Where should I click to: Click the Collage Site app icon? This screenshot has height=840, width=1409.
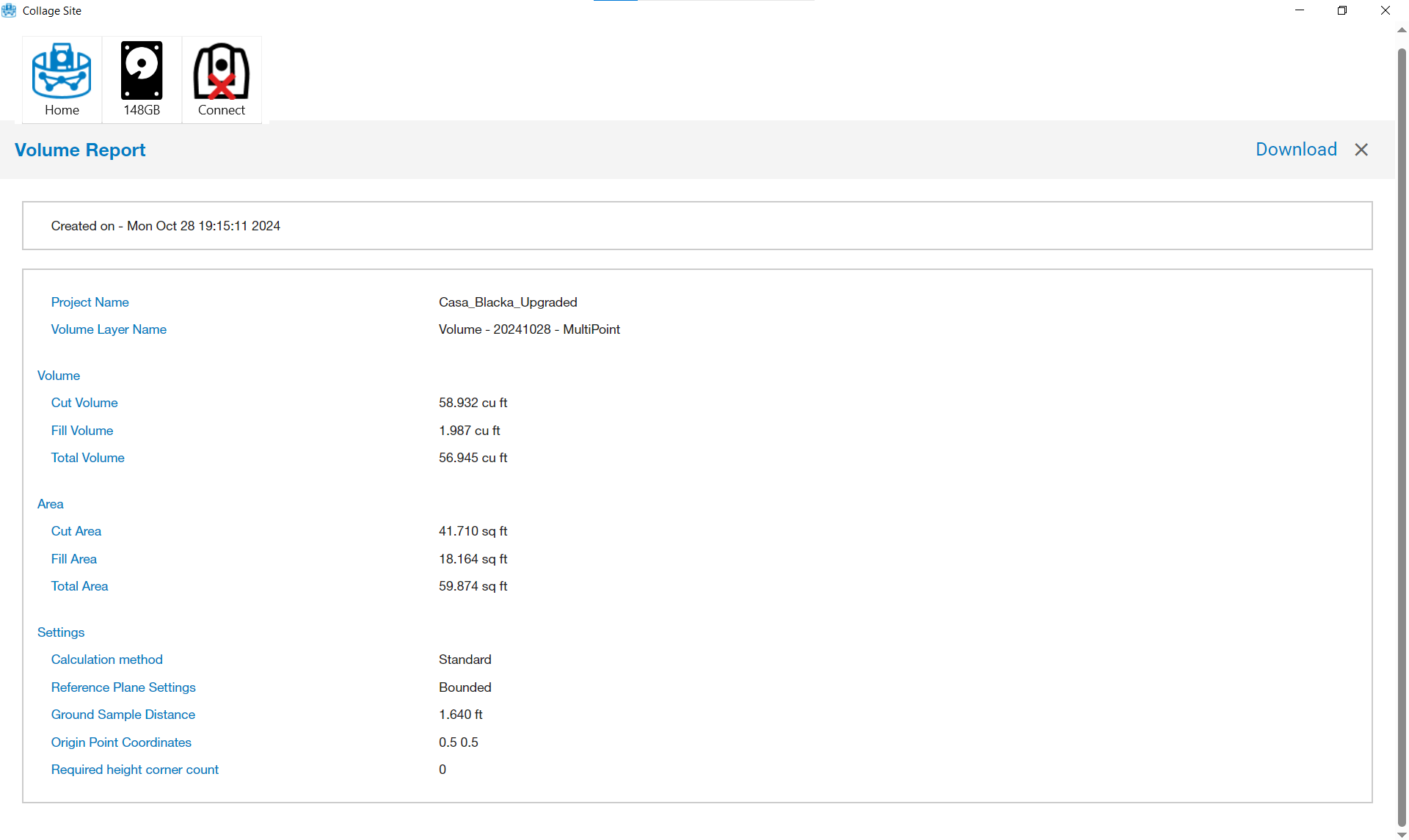pos(9,10)
